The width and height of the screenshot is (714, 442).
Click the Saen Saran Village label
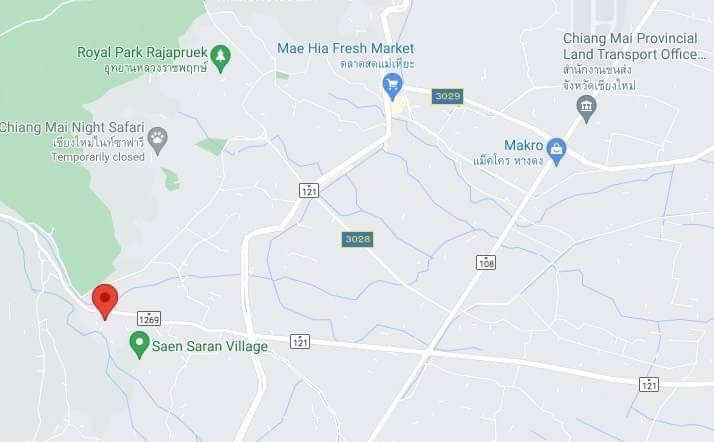pyautogui.click(x=210, y=346)
